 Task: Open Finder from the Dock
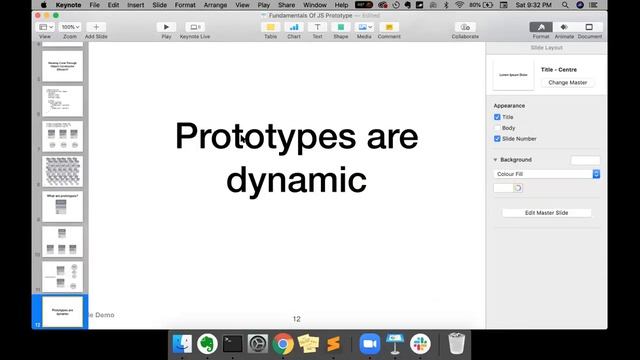click(182, 344)
